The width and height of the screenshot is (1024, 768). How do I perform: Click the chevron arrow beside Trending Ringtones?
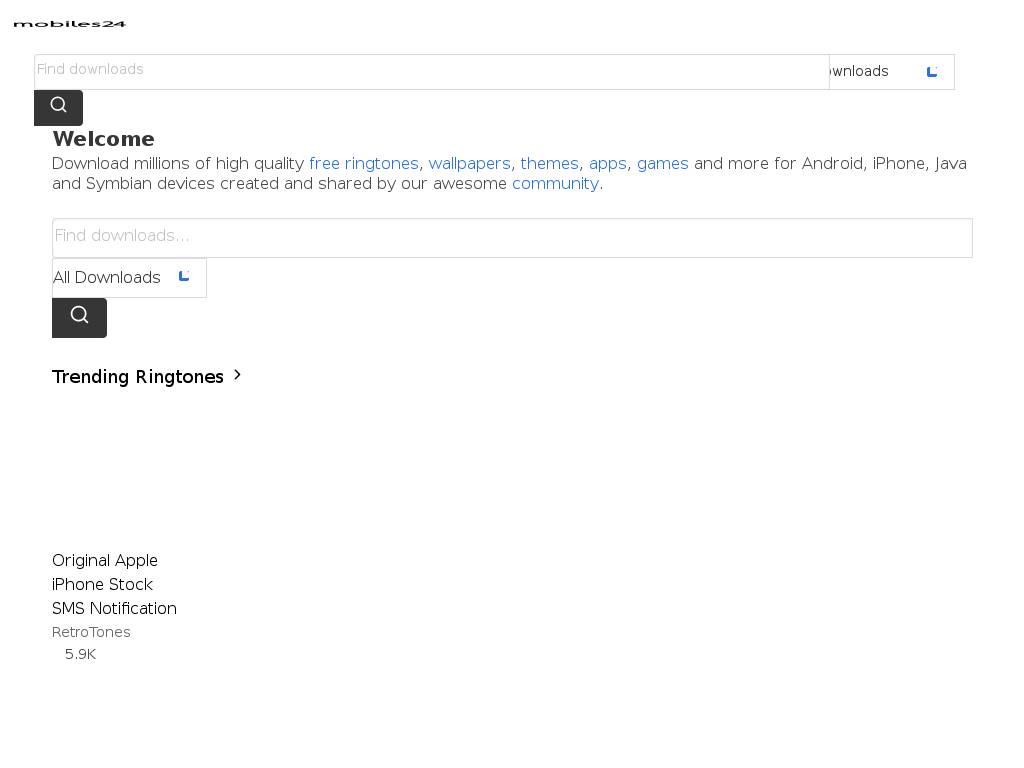pos(238,375)
